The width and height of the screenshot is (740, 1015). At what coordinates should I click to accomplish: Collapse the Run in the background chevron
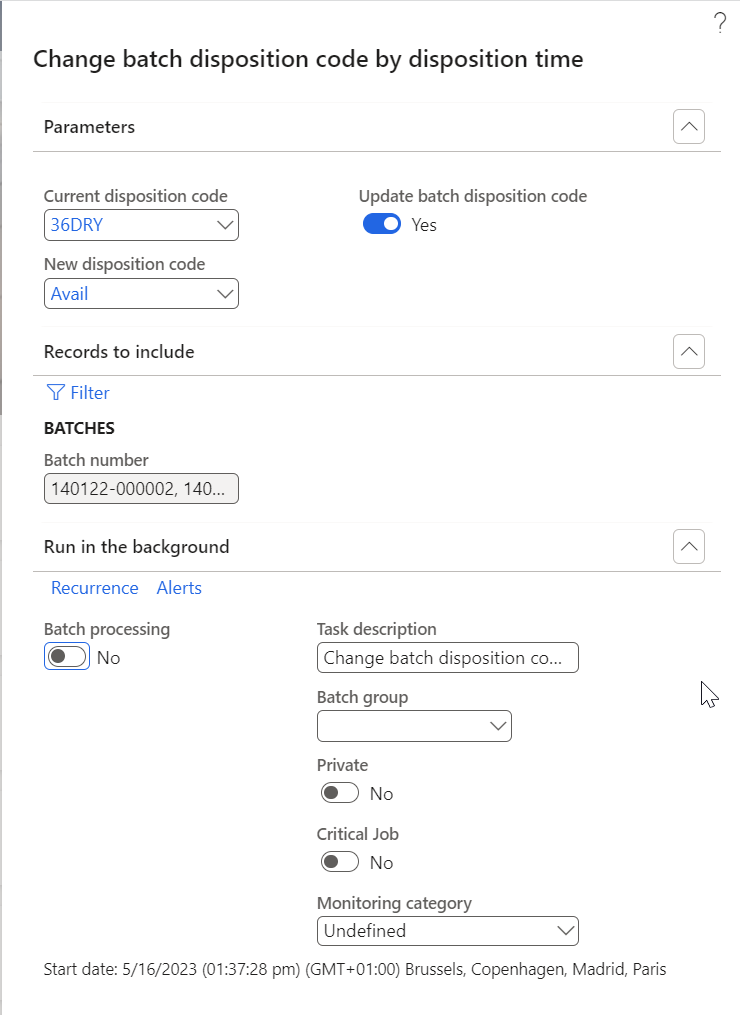coord(688,546)
